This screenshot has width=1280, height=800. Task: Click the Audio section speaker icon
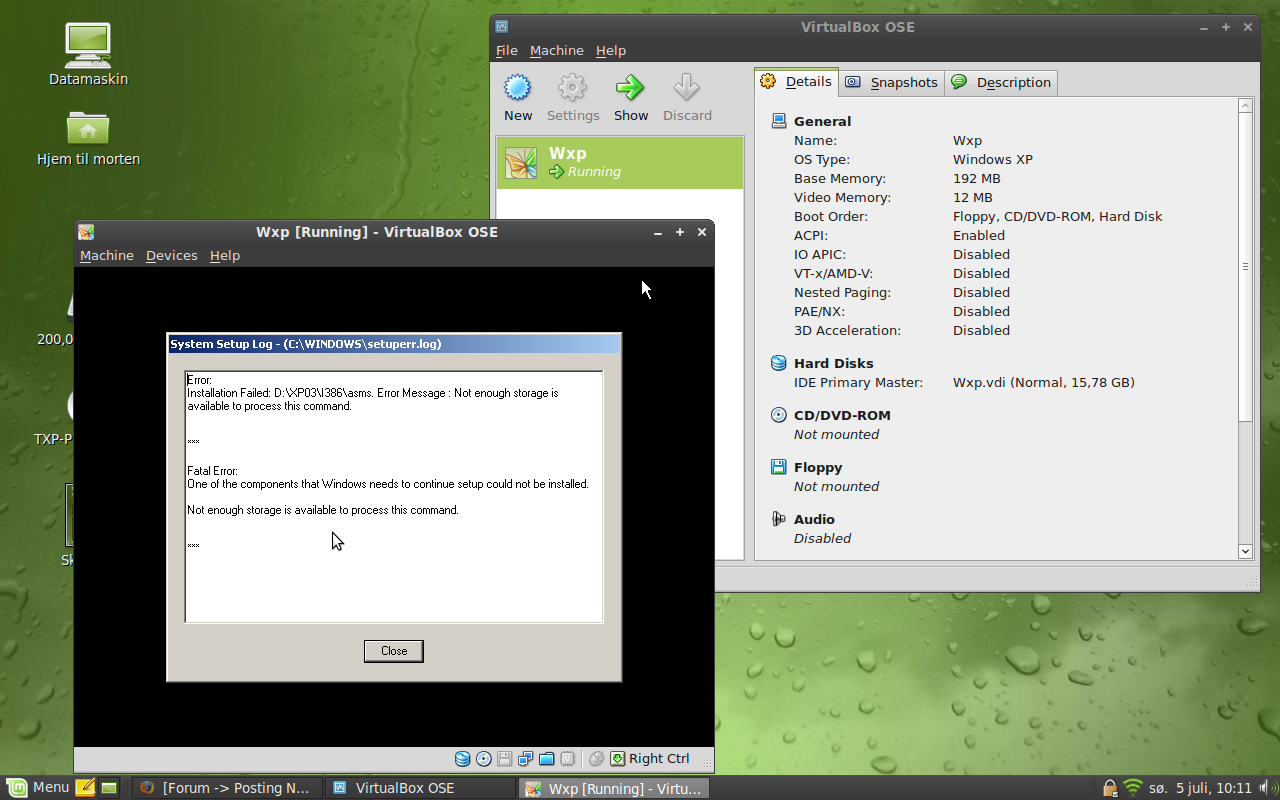779,519
